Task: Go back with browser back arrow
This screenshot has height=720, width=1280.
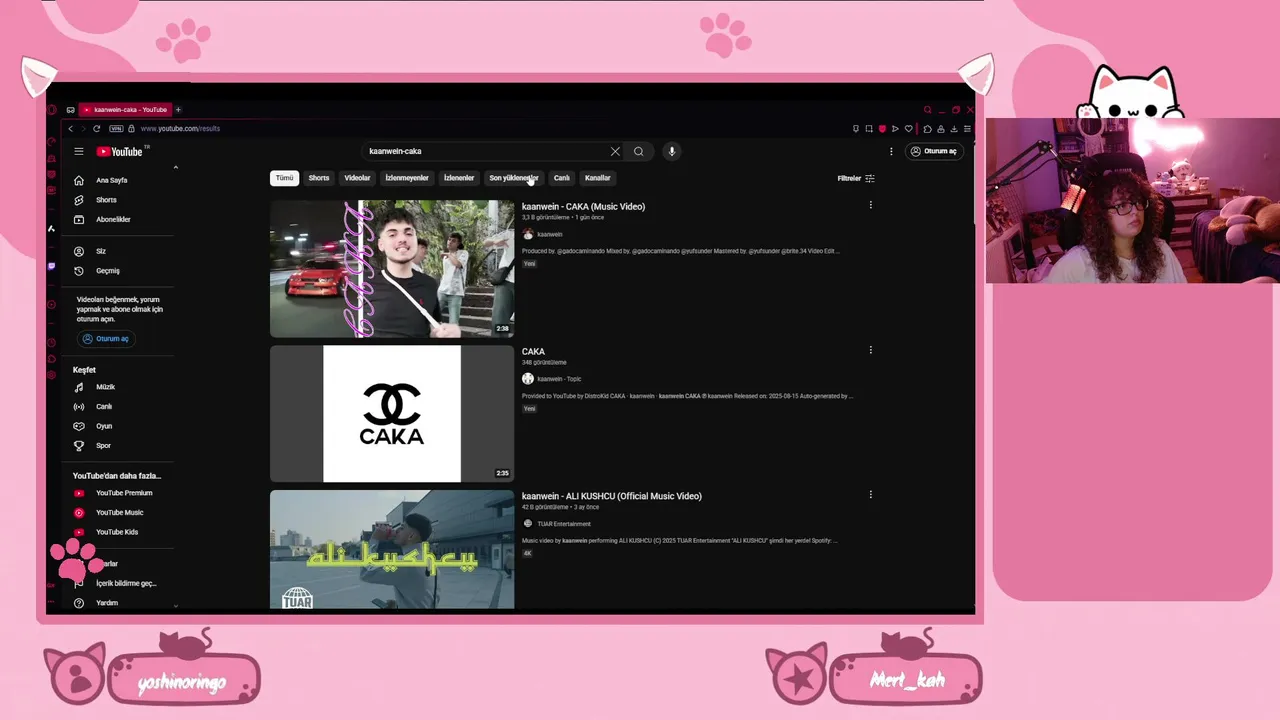Action: (x=70, y=129)
